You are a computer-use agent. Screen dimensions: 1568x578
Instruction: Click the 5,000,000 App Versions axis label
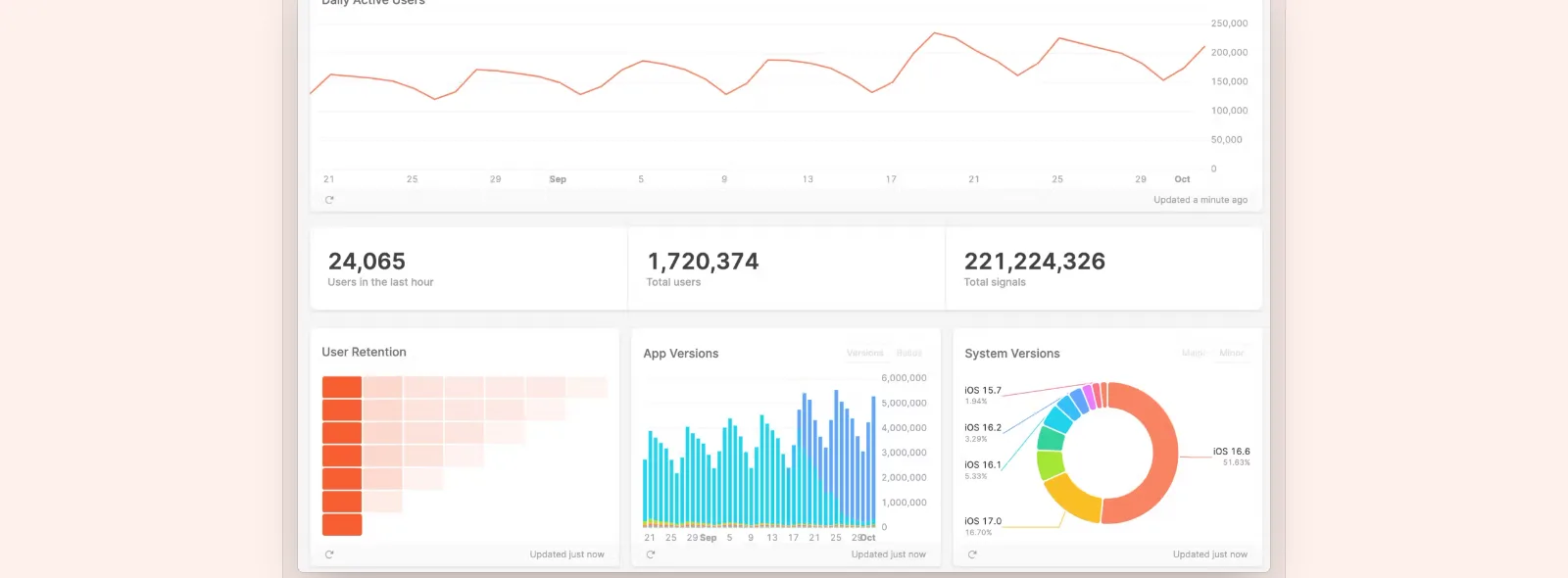point(904,404)
